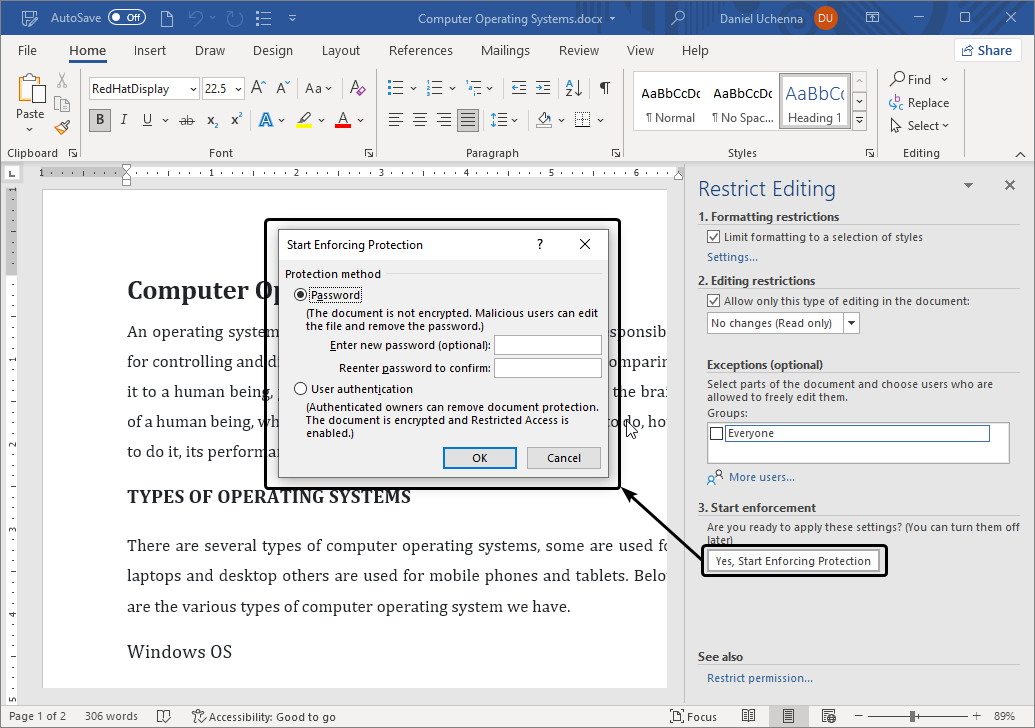Screen dimensions: 1035x728
Task: Click Yes, Start Enforcing Protection
Action: 793,561
